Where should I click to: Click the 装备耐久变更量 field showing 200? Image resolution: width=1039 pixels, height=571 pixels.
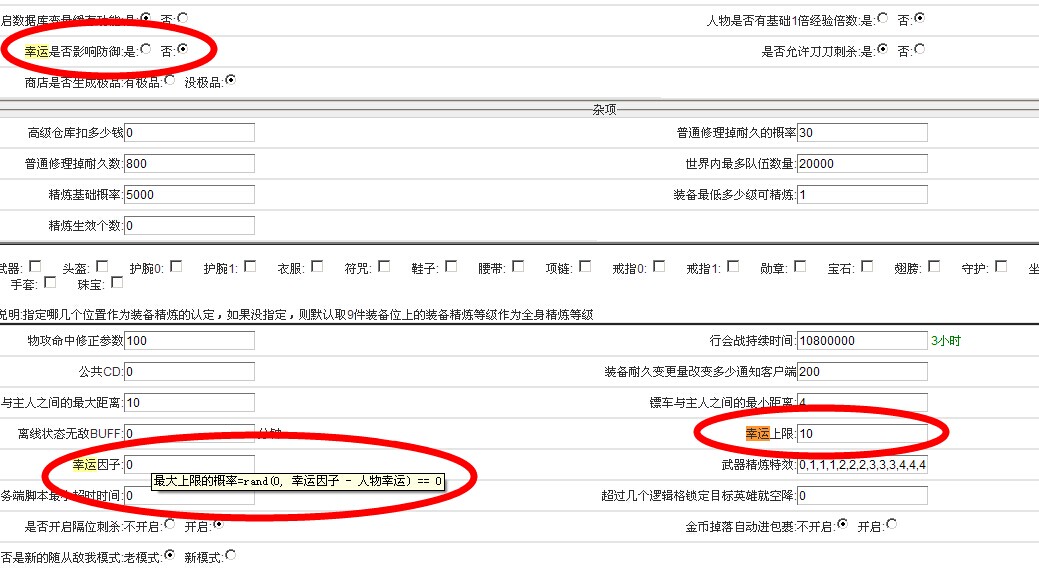click(862, 372)
